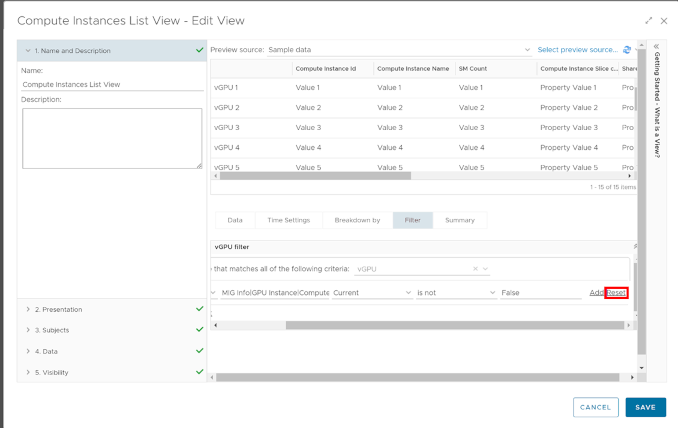Viewport: 678px width, 428px height.
Task: Open the Summary tab
Action: click(x=460, y=220)
